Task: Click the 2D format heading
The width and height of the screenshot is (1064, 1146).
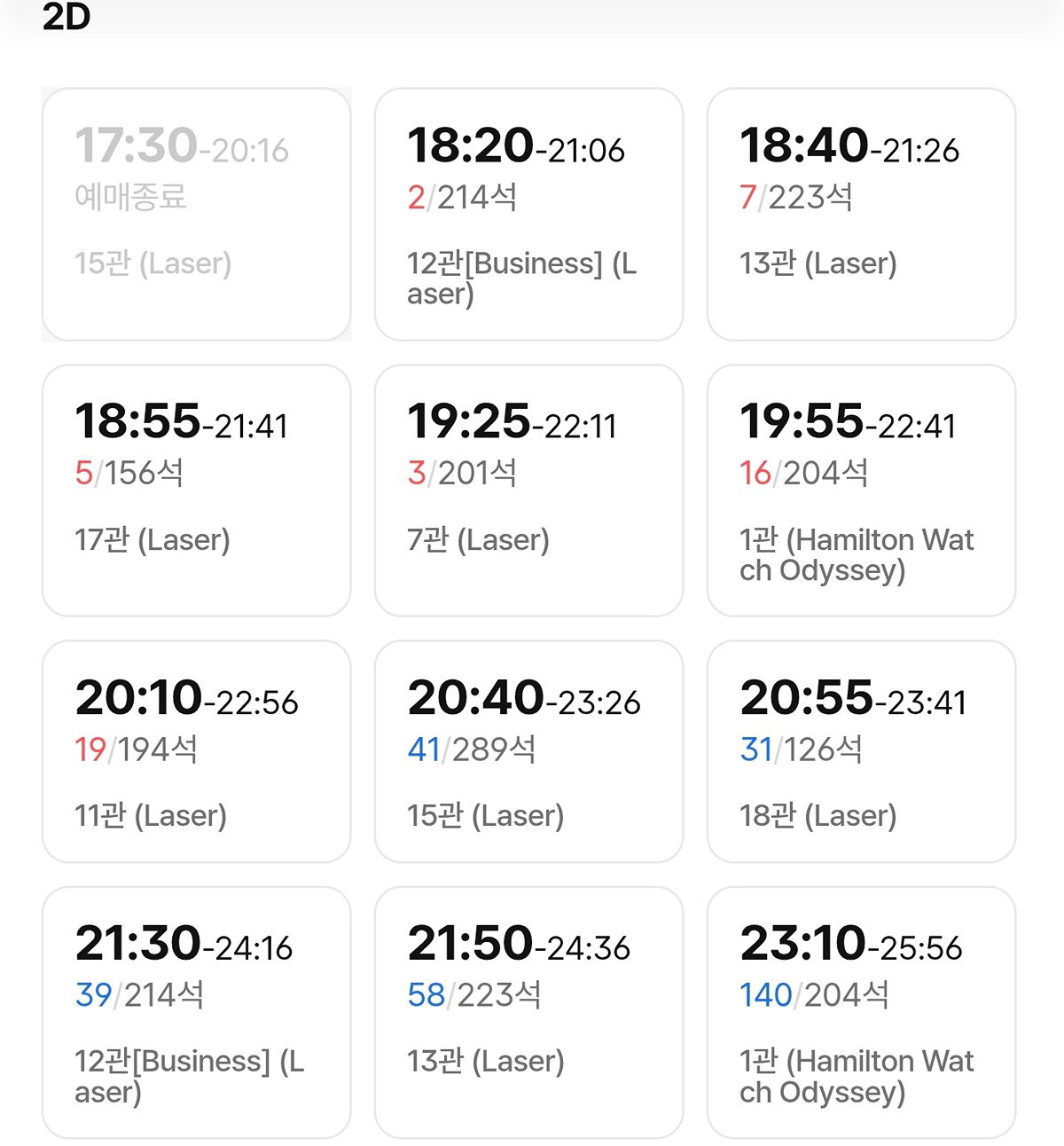Action: click(x=66, y=17)
